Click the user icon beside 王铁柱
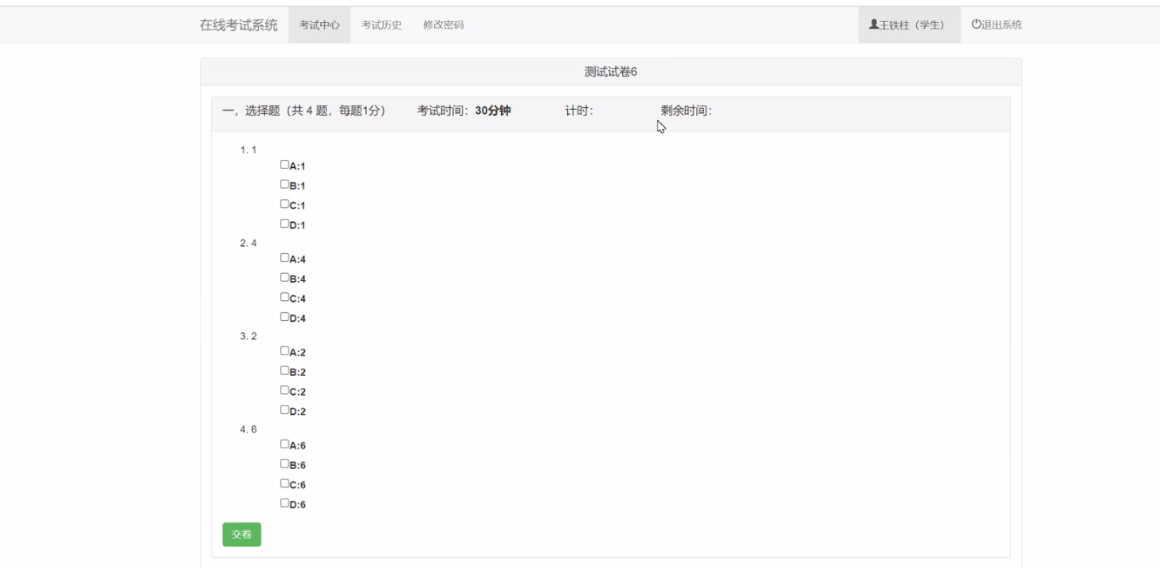Screen dimensions: 1160x568 [x=874, y=24]
